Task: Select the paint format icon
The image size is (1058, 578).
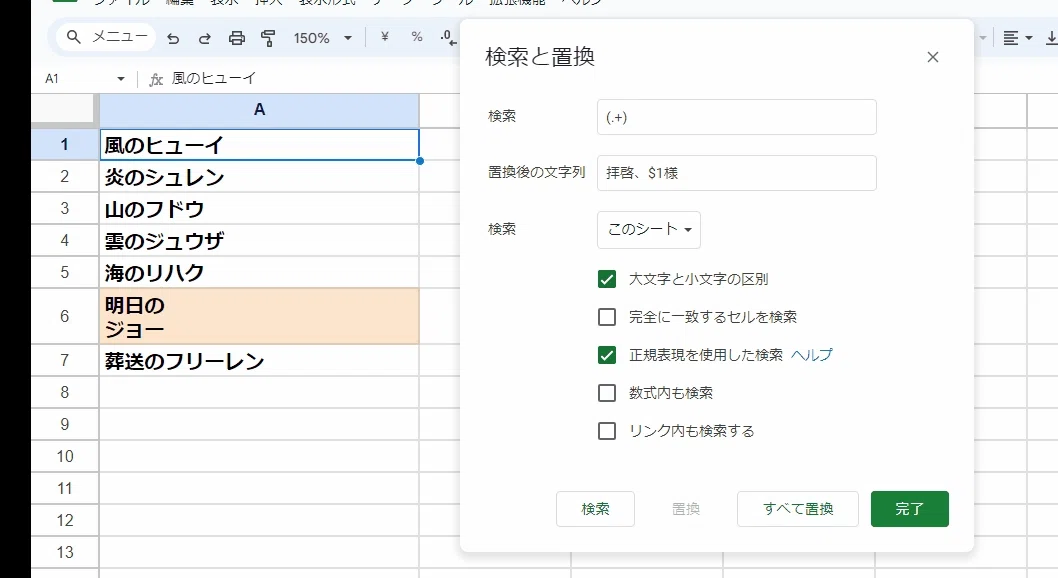Action: (268, 38)
